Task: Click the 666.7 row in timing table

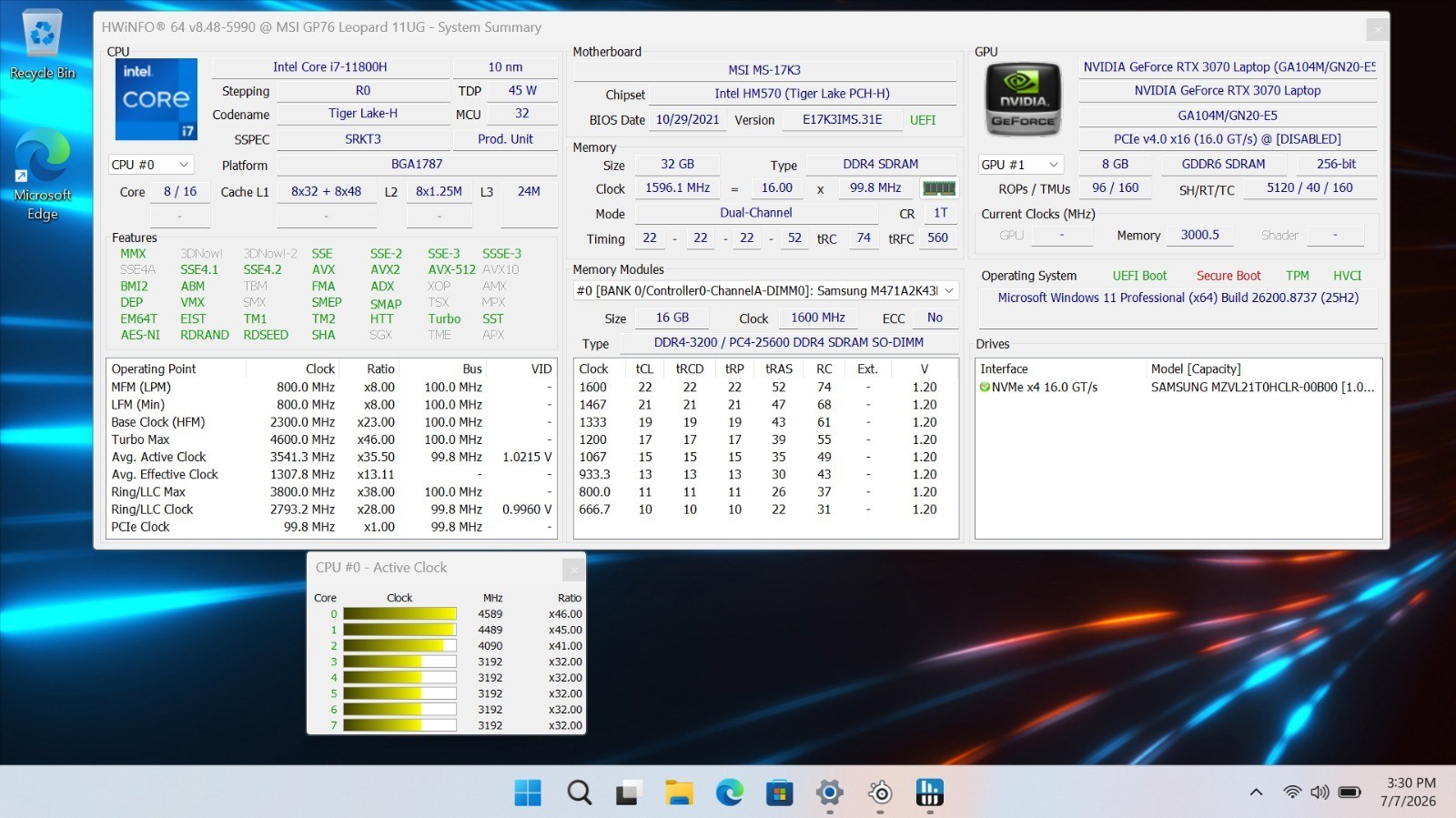Action: 765,510
